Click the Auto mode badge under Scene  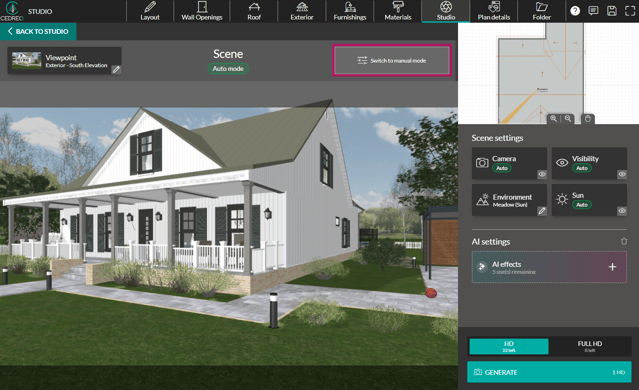[228, 68]
